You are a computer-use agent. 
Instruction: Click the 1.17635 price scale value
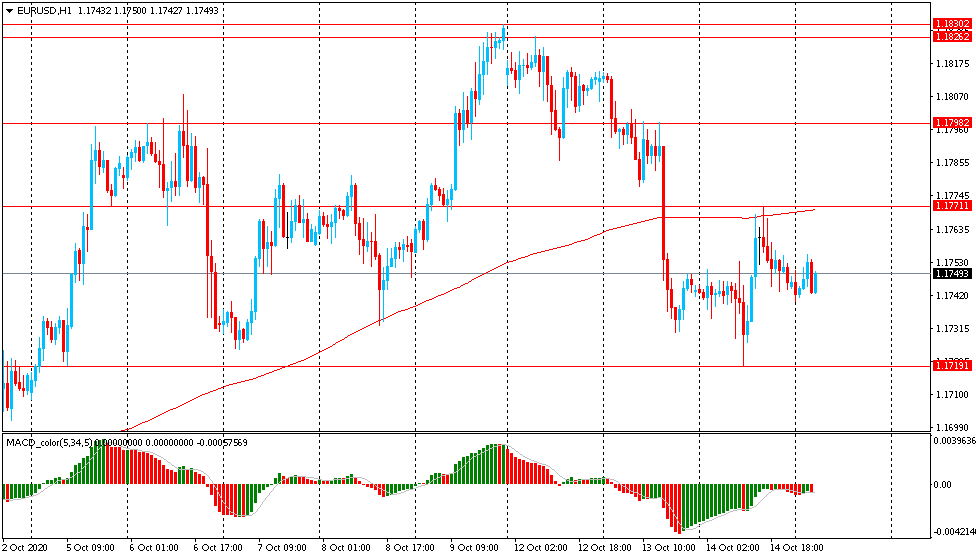coord(952,230)
